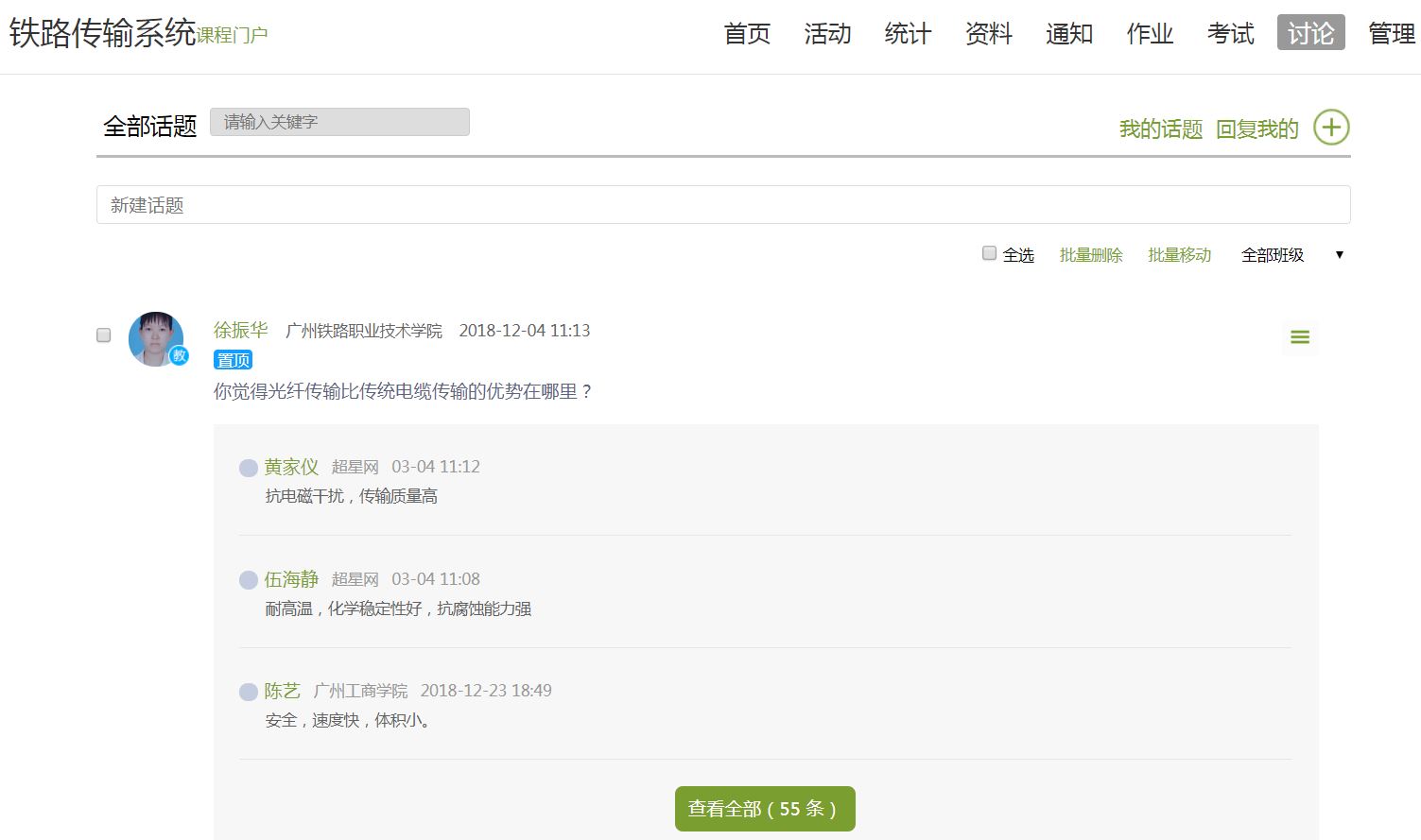This screenshot has width=1421, height=840.
Task: Open the 资料 tab
Action: coord(989,34)
